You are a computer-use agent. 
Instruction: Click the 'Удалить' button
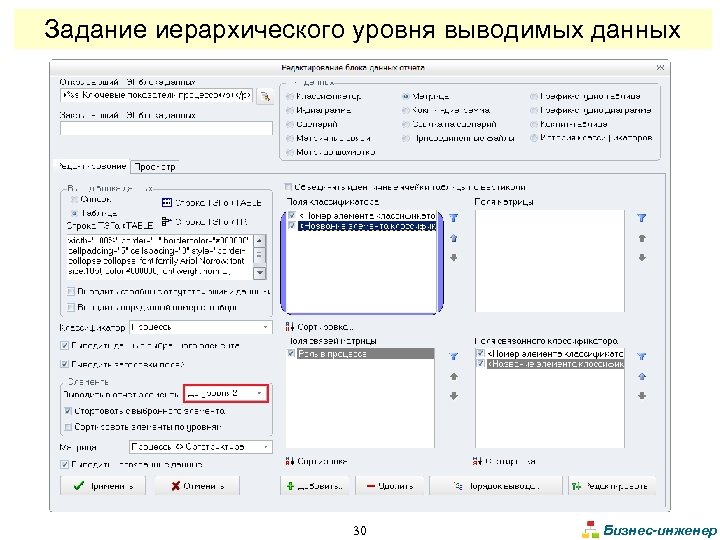pyautogui.click(x=390, y=486)
